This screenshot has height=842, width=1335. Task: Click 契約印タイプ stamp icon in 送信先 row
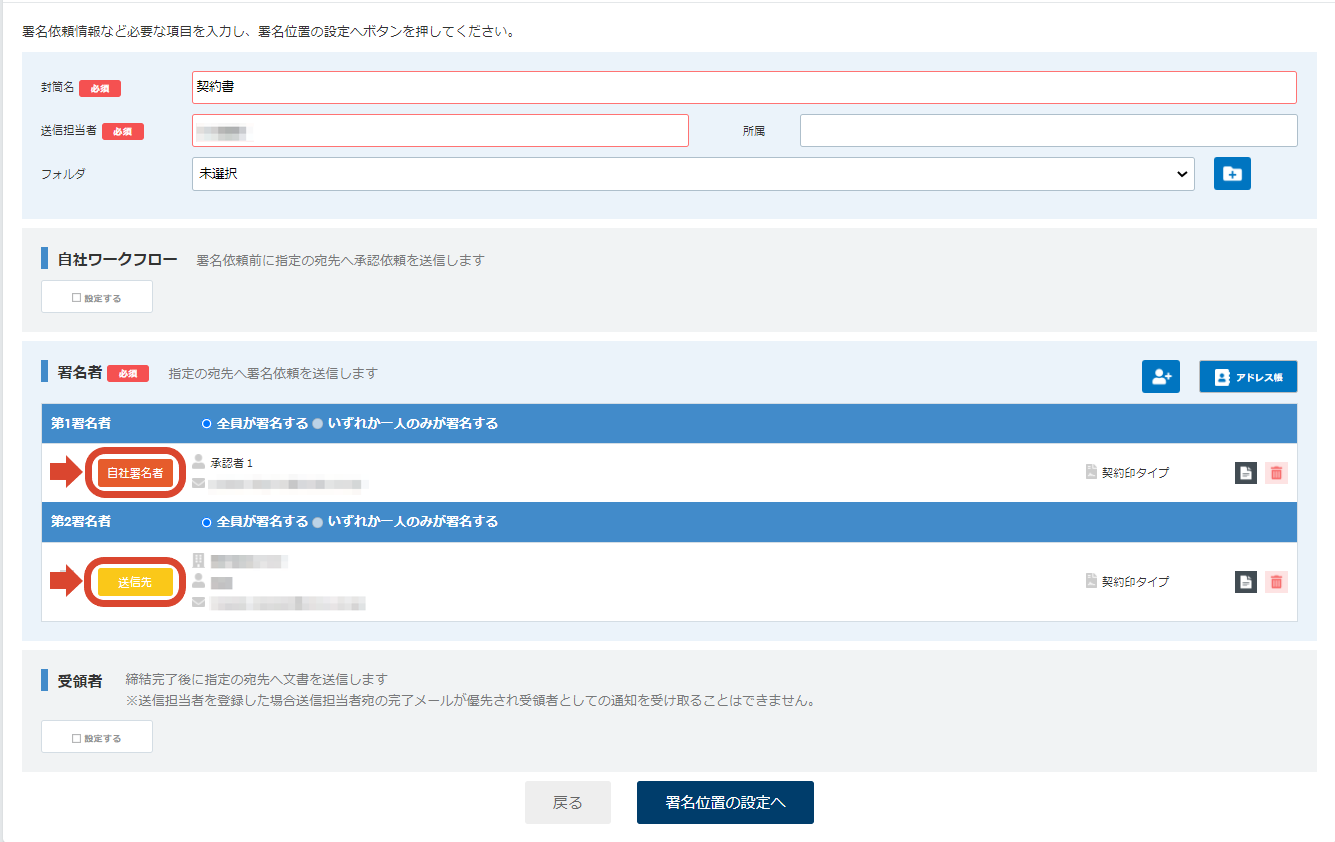[x=1091, y=581]
